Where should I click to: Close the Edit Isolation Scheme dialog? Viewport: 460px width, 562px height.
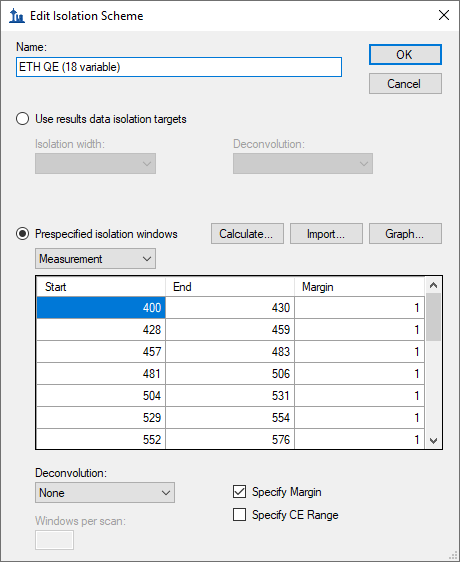point(444,15)
